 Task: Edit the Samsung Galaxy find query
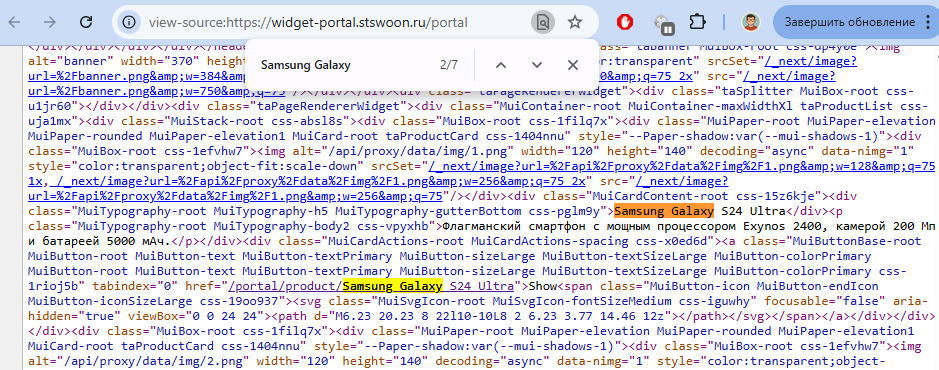[344, 65]
